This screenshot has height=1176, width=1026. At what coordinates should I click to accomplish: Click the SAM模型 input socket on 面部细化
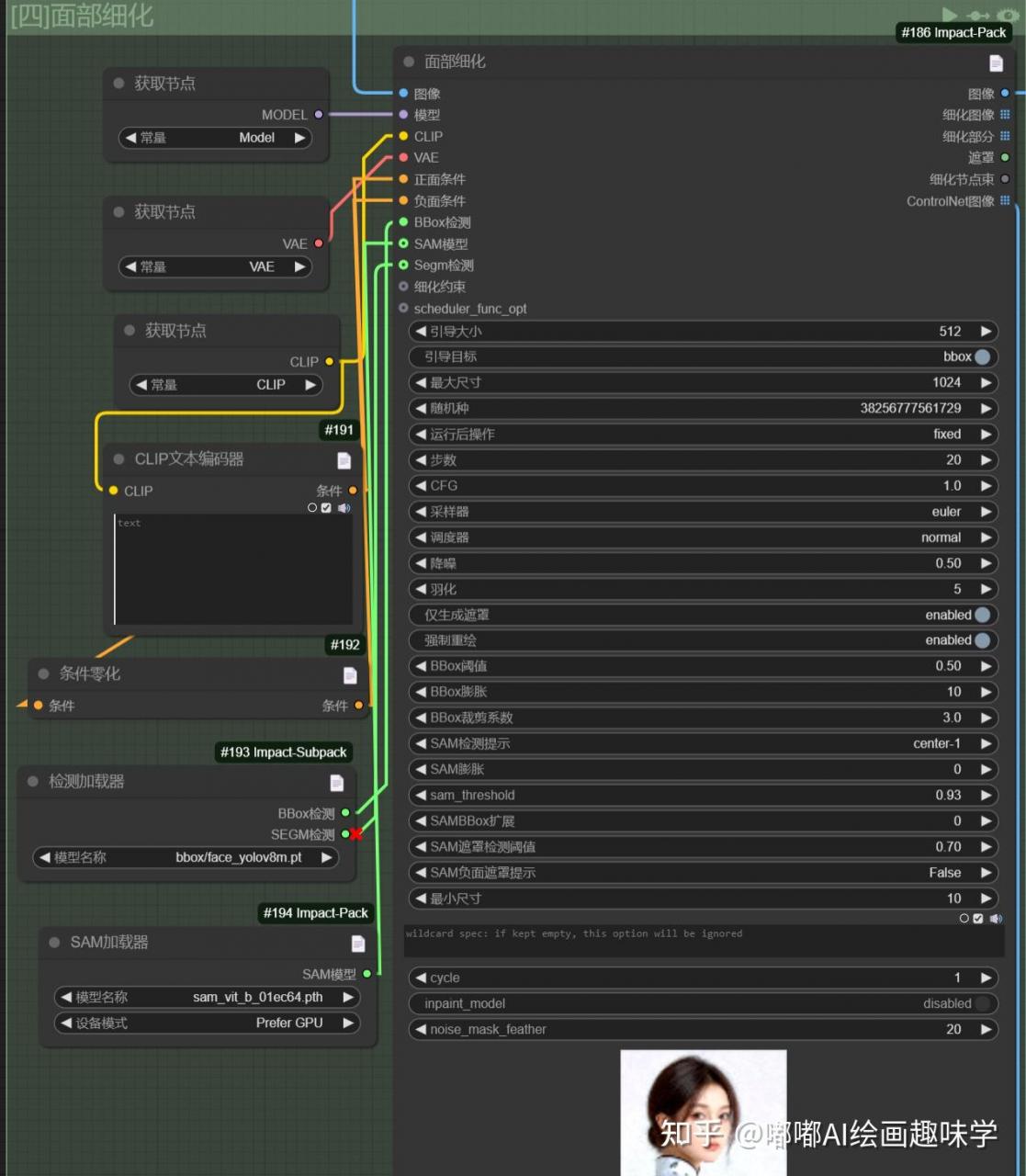coord(403,243)
